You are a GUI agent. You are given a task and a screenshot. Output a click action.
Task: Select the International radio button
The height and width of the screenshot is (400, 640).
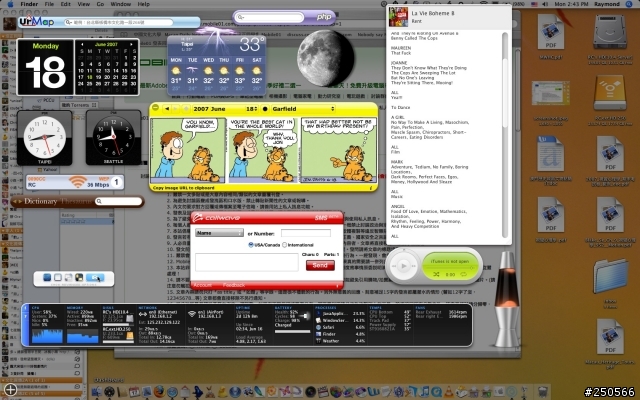tap(284, 245)
